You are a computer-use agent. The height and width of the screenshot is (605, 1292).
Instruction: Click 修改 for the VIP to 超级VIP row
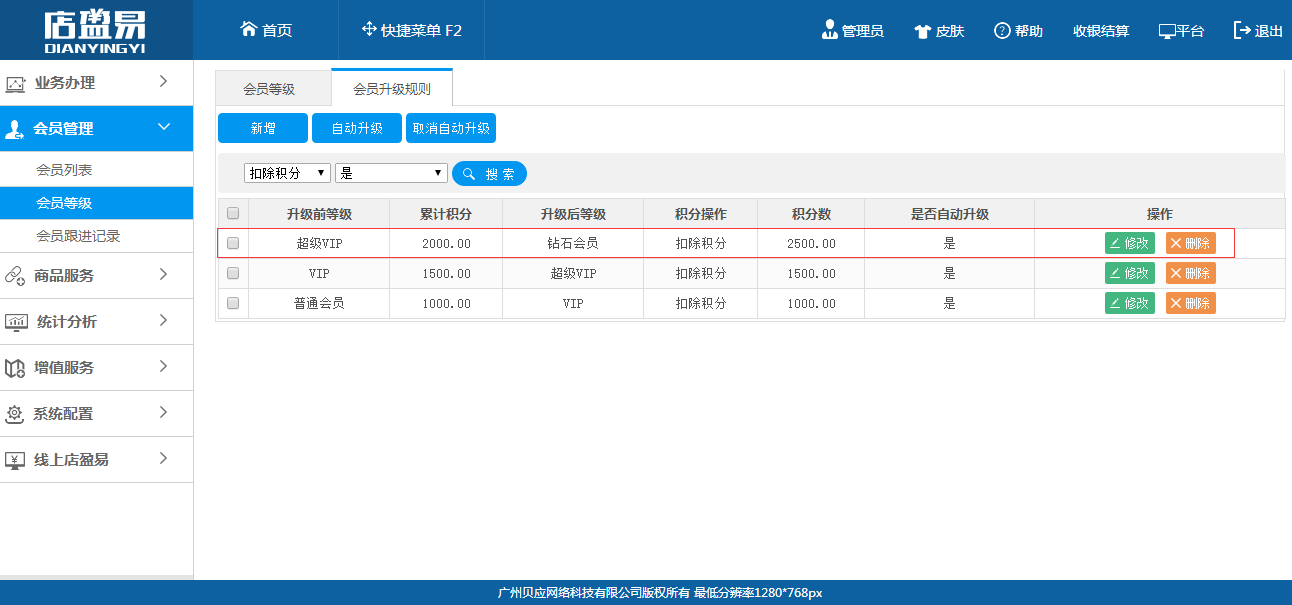pyautogui.click(x=1130, y=273)
